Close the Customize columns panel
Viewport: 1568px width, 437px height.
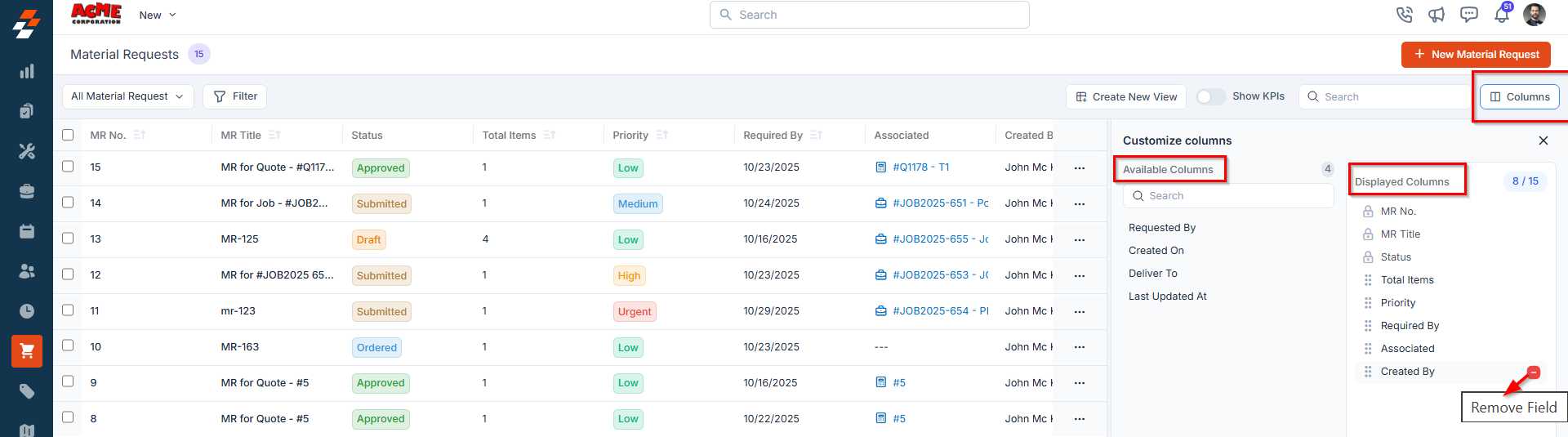point(1543,140)
